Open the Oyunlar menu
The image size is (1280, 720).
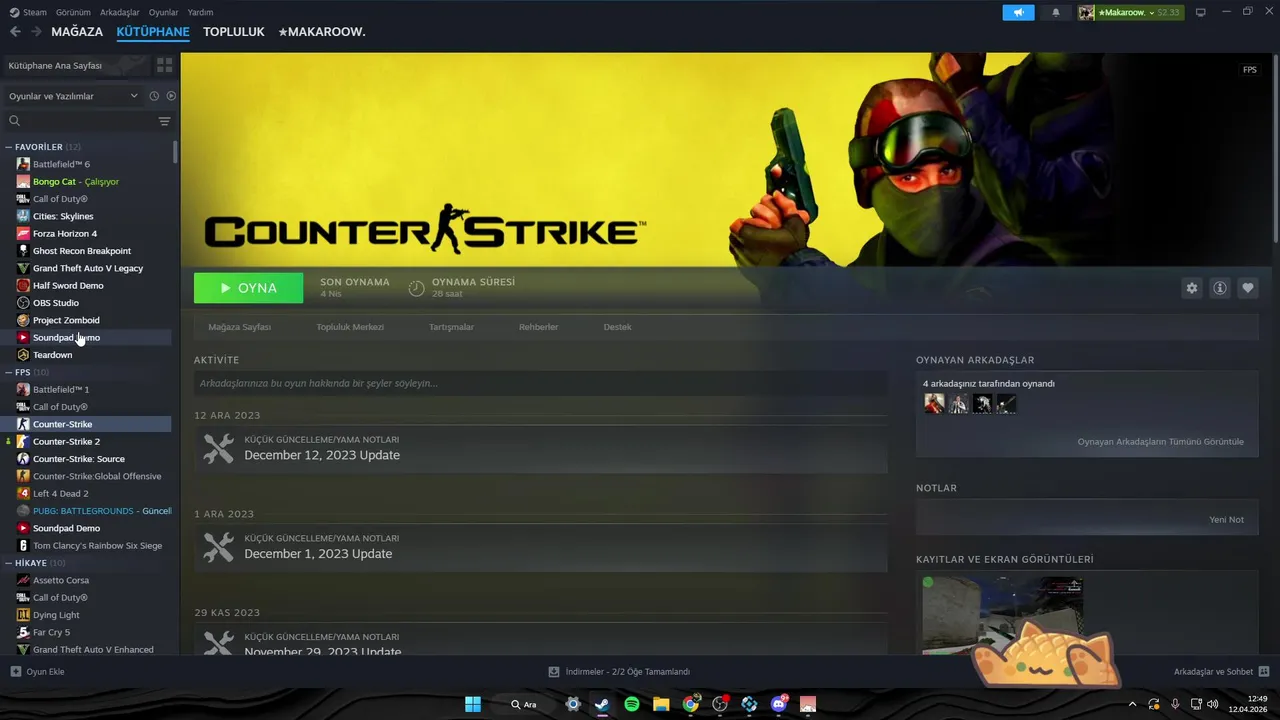coord(163,12)
